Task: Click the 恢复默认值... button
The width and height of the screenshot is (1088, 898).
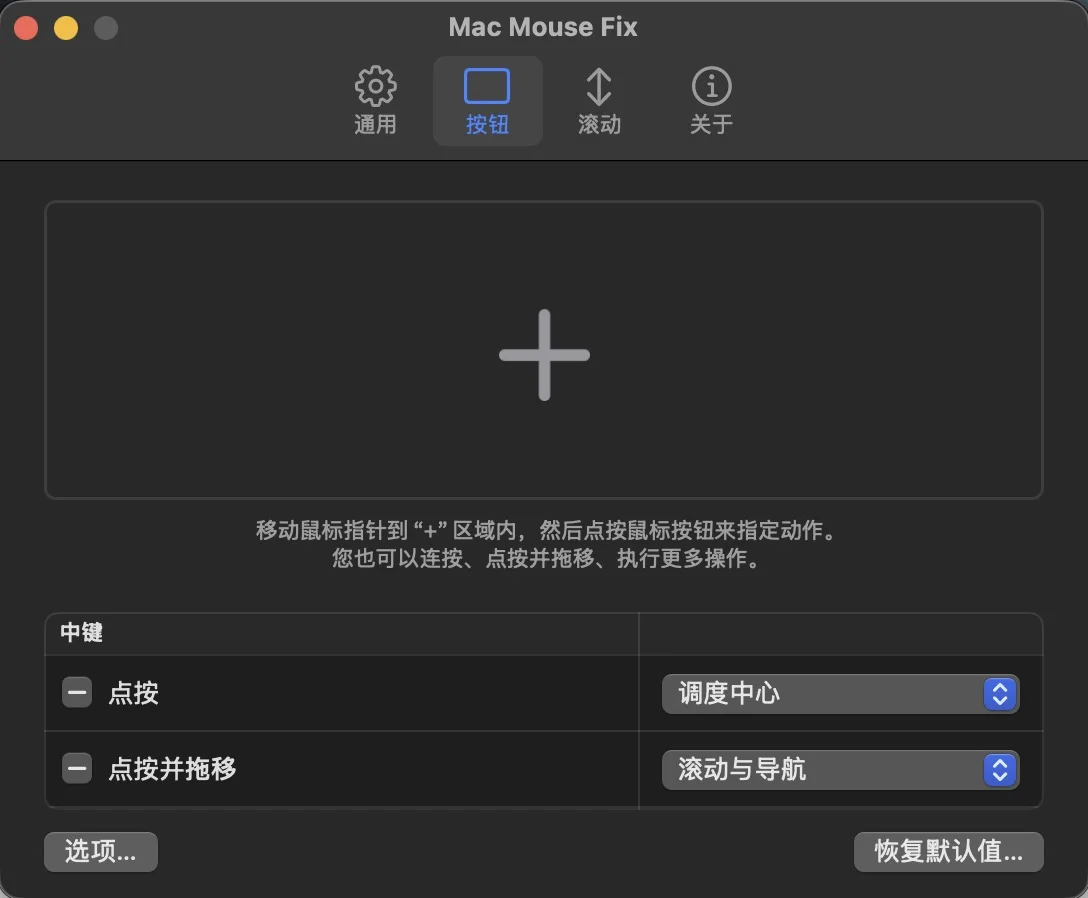Action: pyautogui.click(x=948, y=852)
